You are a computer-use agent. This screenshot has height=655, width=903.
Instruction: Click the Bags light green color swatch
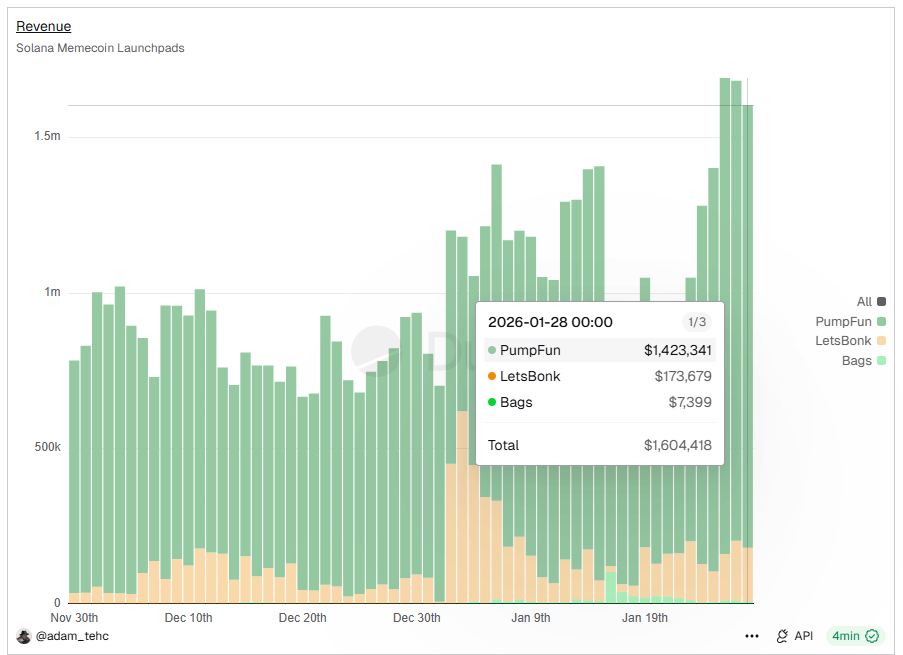[881, 361]
